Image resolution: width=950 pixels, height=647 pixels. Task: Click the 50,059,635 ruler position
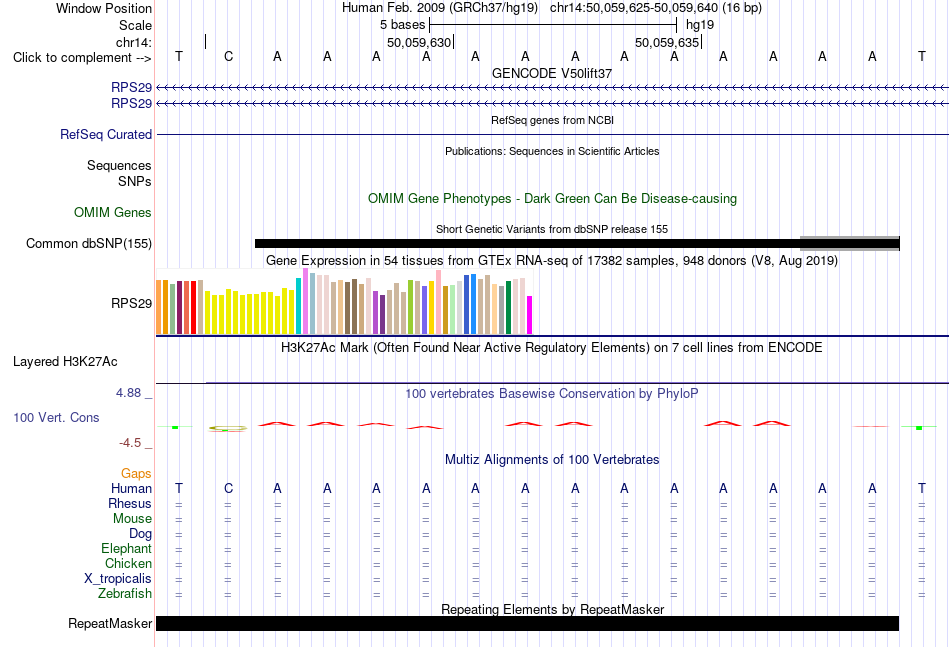[x=667, y=42]
